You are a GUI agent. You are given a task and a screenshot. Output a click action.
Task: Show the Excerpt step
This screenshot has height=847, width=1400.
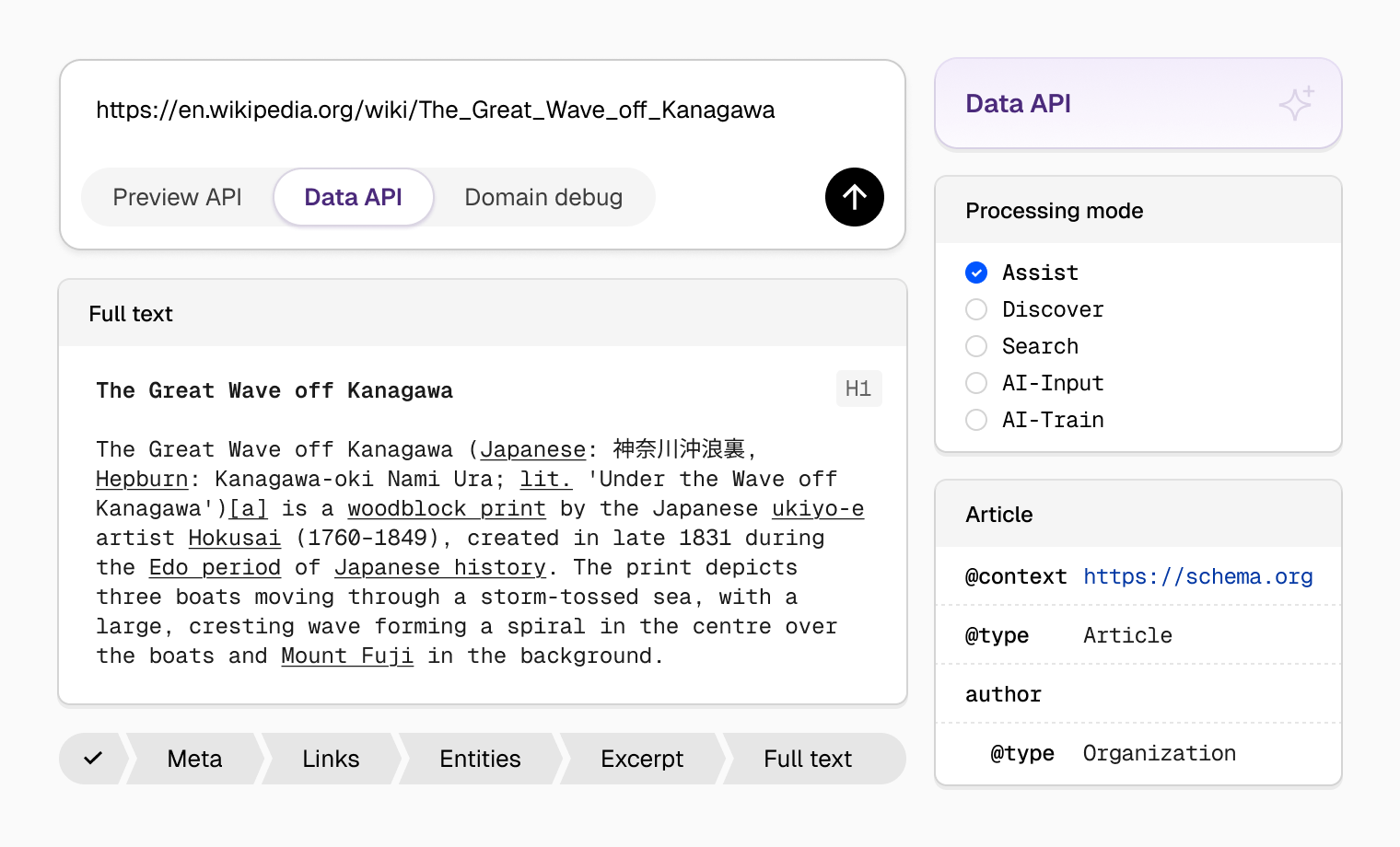(642, 759)
